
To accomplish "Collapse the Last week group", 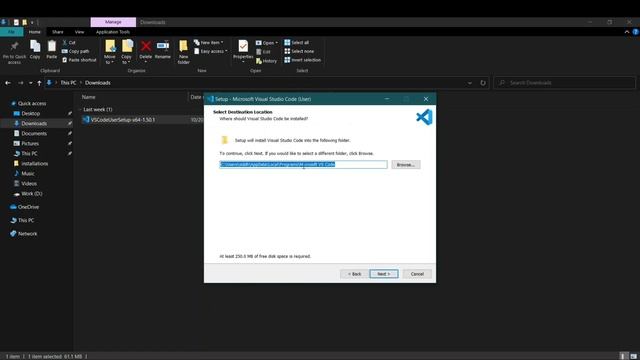I will click(x=80, y=109).
